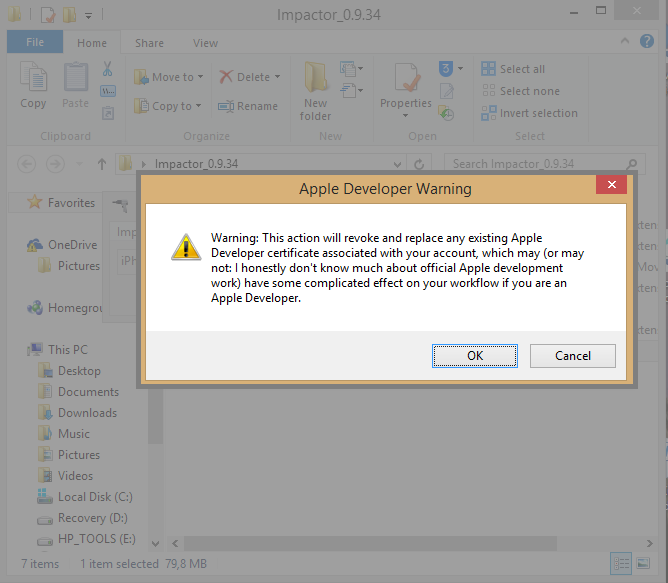
Task: Select Homegroup in the navigation pane
Action: pyautogui.click(x=65, y=307)
